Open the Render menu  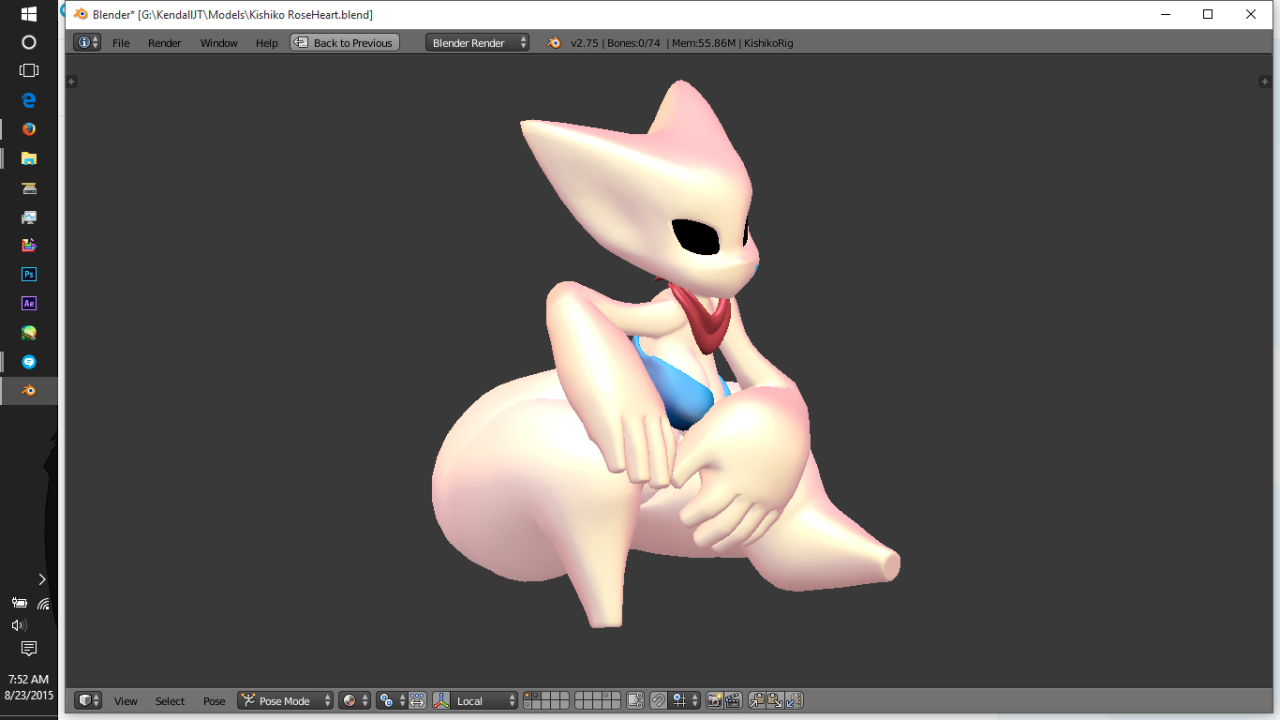165,43
